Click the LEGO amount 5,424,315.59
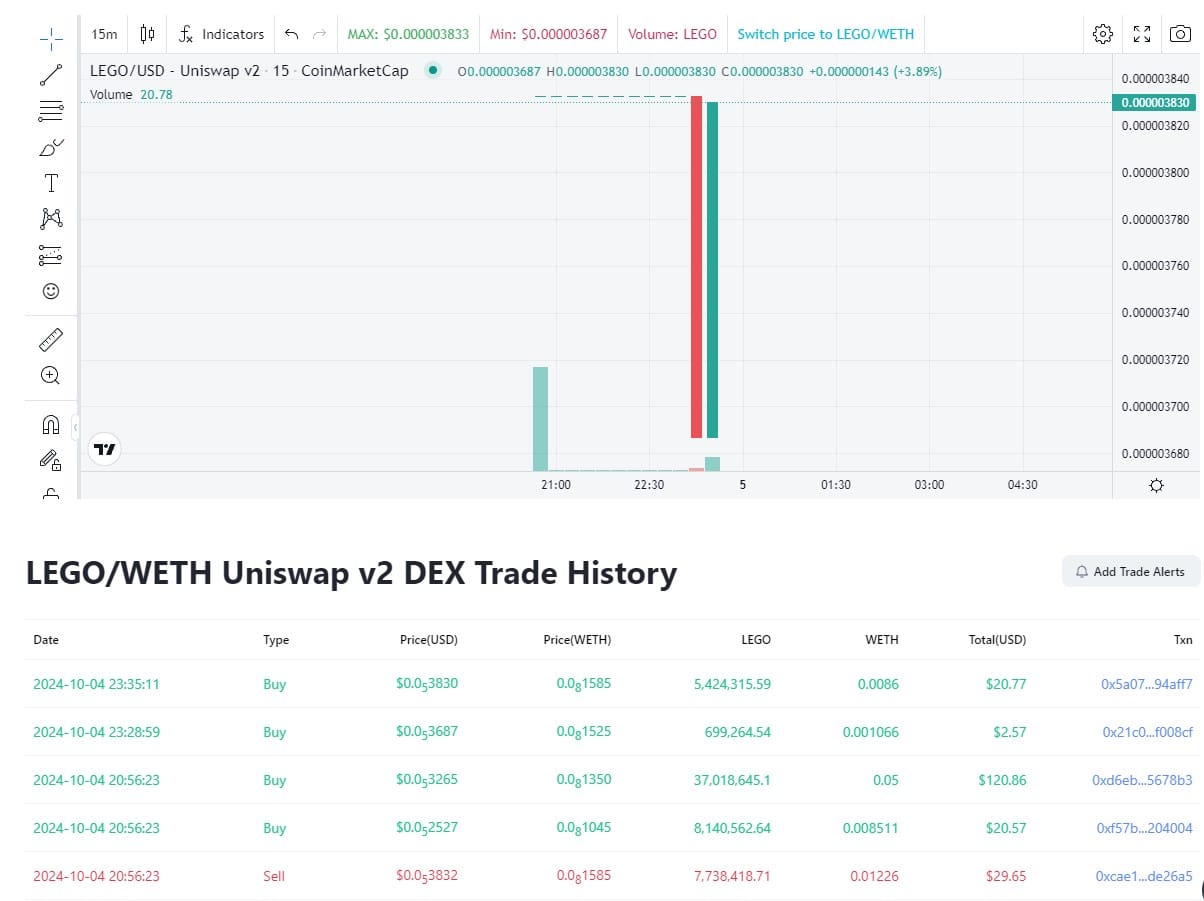 point(732,685)
